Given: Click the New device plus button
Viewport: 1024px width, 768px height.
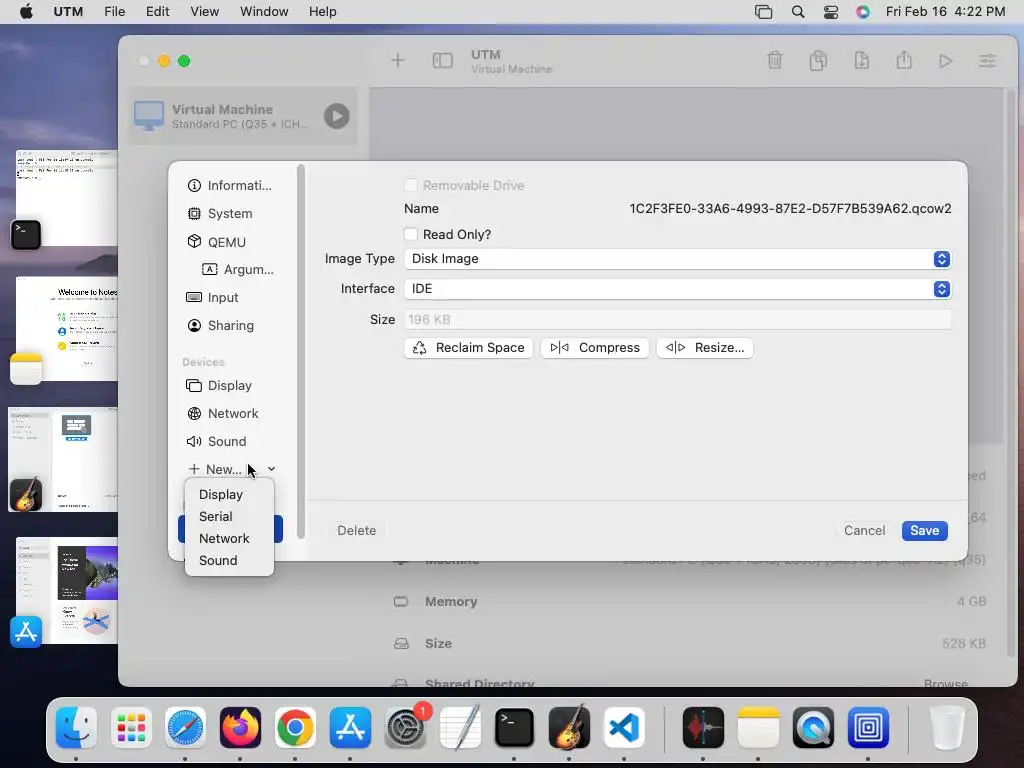Looking at the screenshot, I should (215, 469).
